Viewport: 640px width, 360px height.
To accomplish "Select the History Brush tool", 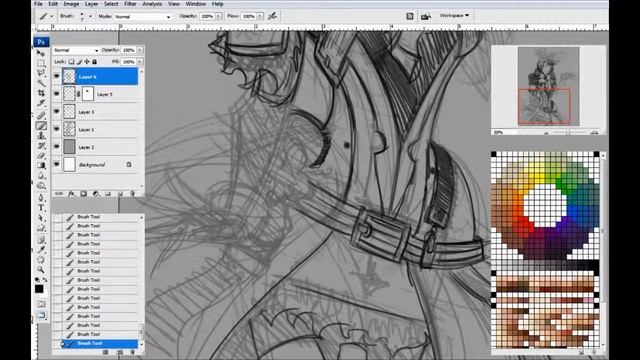I will pos(41,146).
